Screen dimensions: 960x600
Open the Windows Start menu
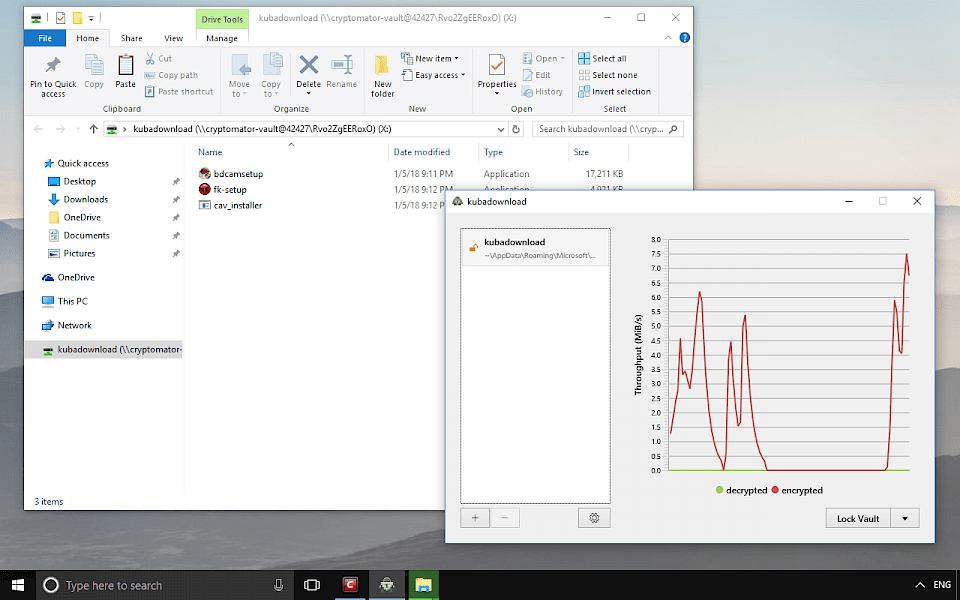coord(18,585)
